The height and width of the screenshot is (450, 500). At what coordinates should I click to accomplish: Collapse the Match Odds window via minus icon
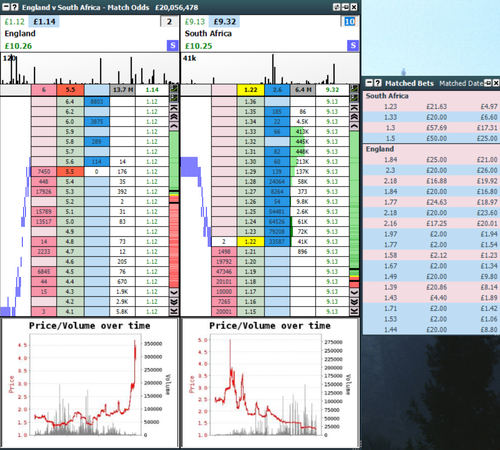[x=6, y=7]
